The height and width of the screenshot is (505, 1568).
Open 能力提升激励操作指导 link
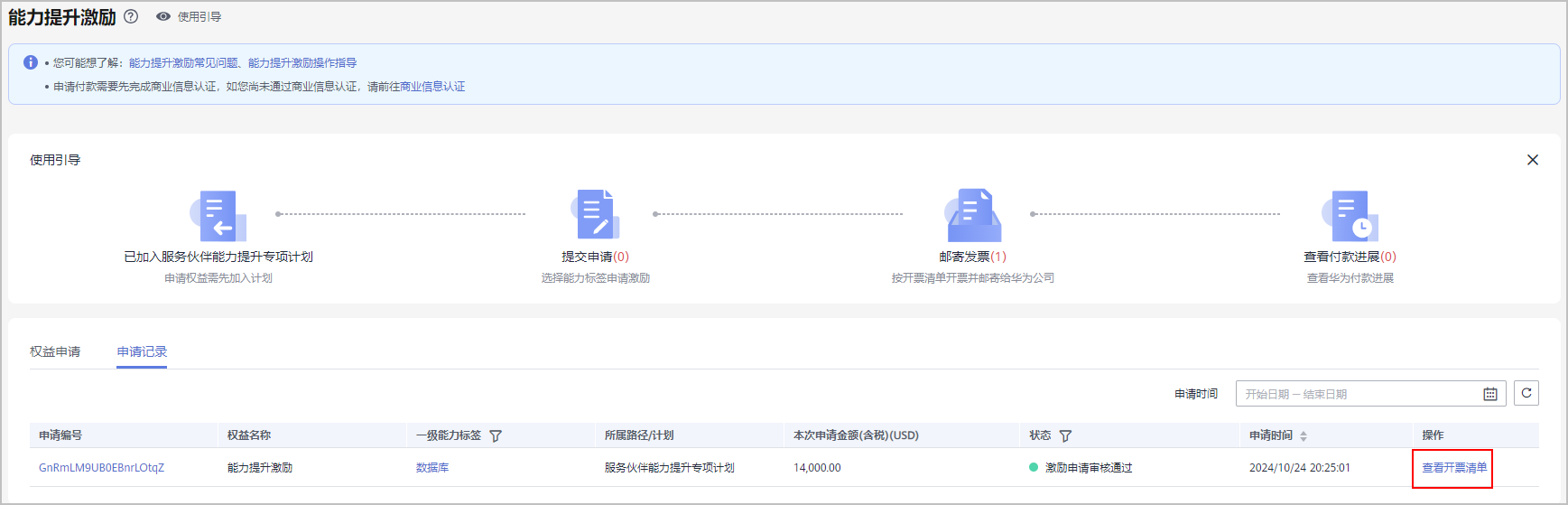302,62
